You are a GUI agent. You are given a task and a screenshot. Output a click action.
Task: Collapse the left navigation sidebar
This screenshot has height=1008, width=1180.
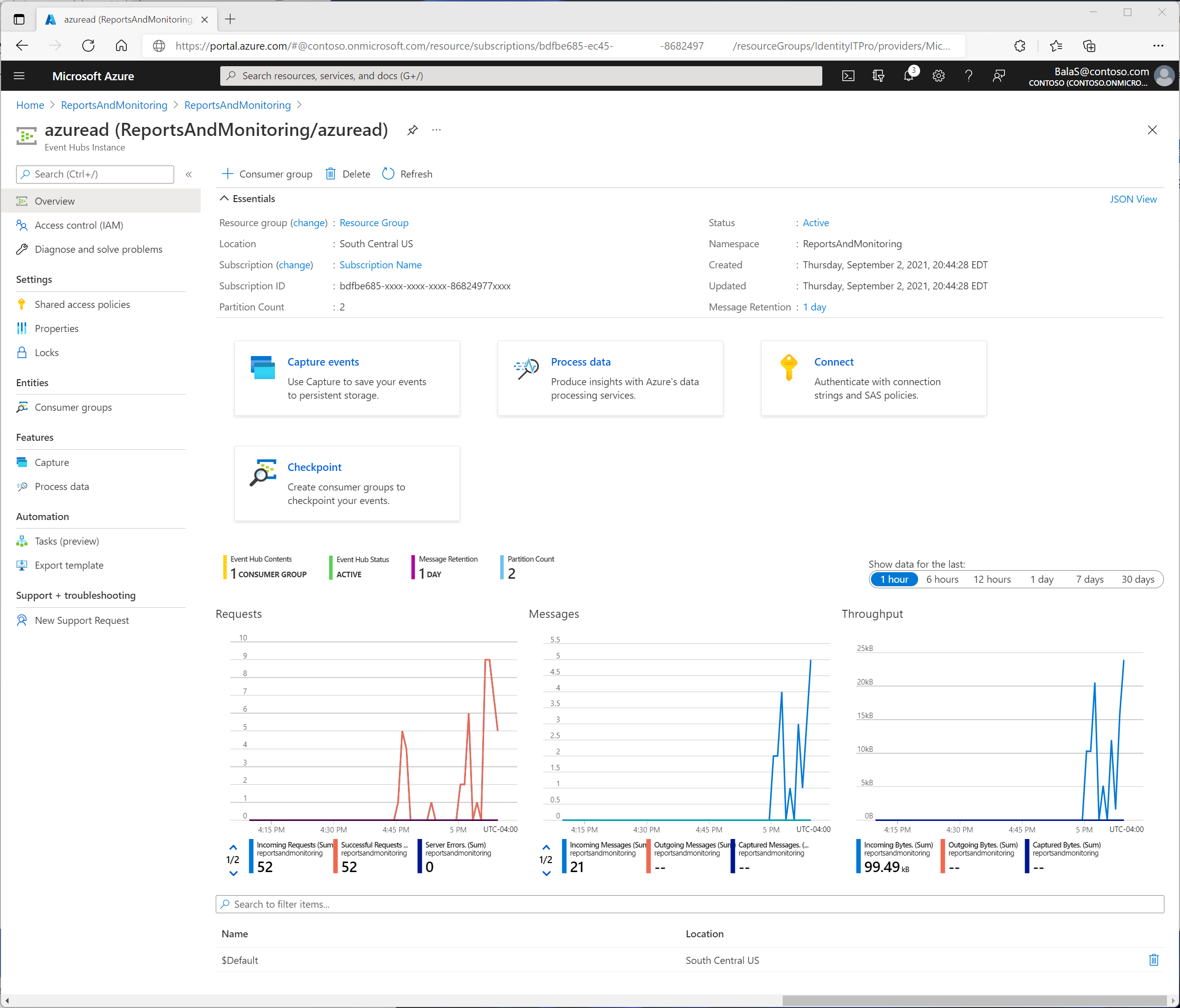click(x=189, y=174)
